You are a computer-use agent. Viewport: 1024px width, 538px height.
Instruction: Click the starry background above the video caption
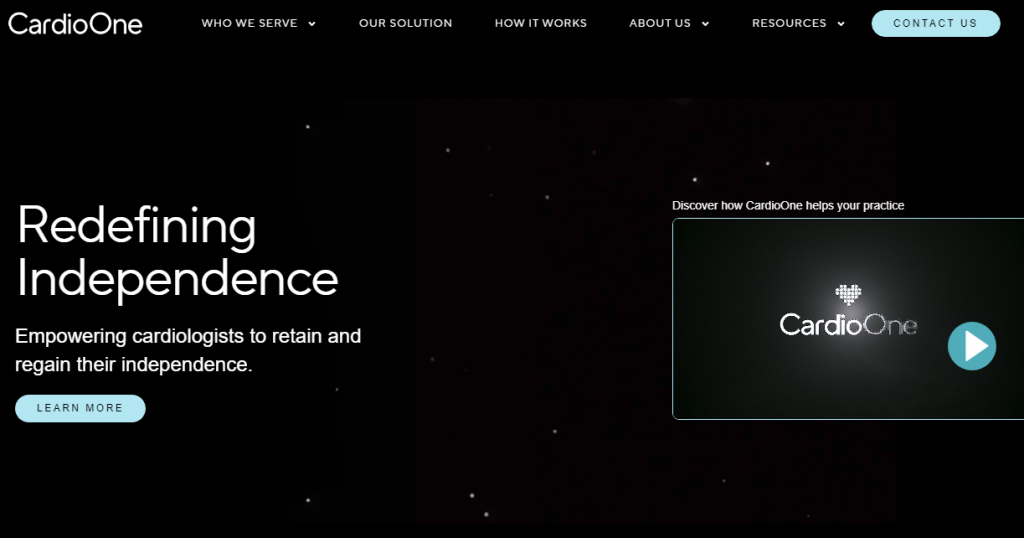click(x=780, y=140)
